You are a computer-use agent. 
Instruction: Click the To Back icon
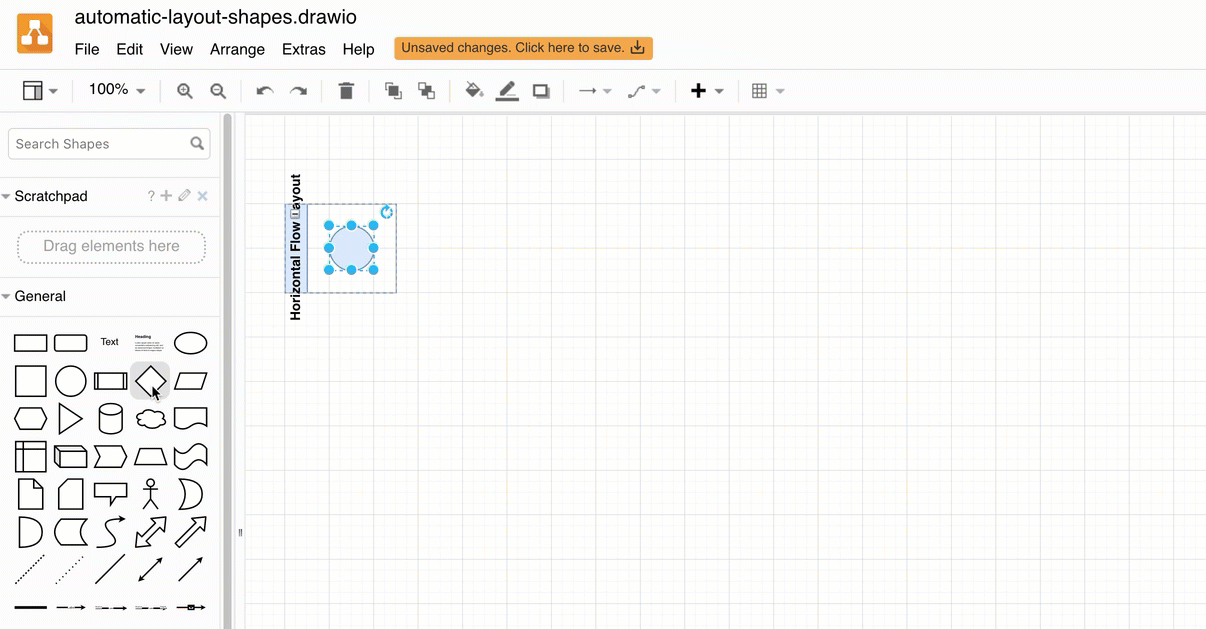point(426,90)
